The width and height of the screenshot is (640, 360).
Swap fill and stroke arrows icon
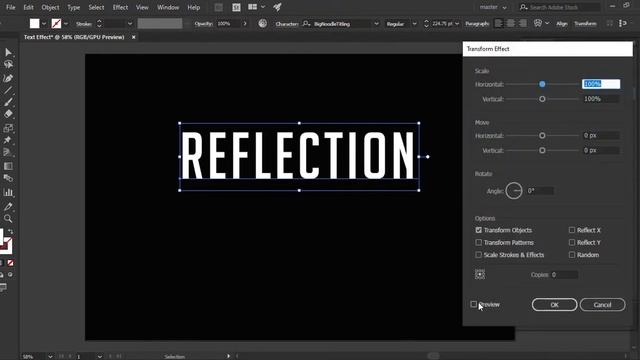click(11, 232)
